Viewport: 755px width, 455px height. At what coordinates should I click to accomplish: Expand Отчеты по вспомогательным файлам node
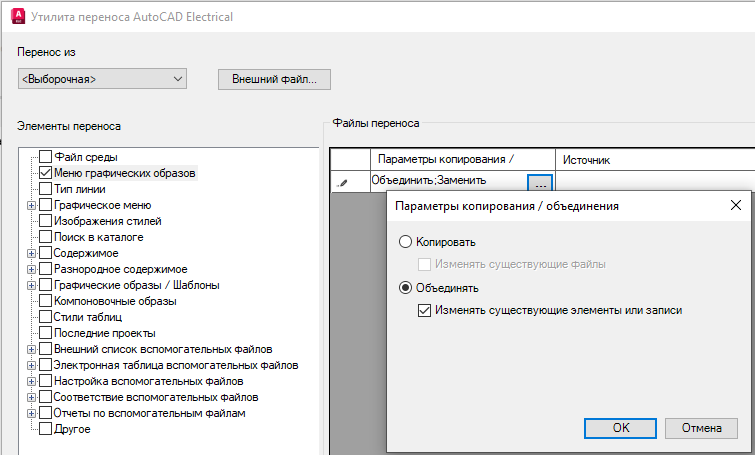[x=31, y=414]
